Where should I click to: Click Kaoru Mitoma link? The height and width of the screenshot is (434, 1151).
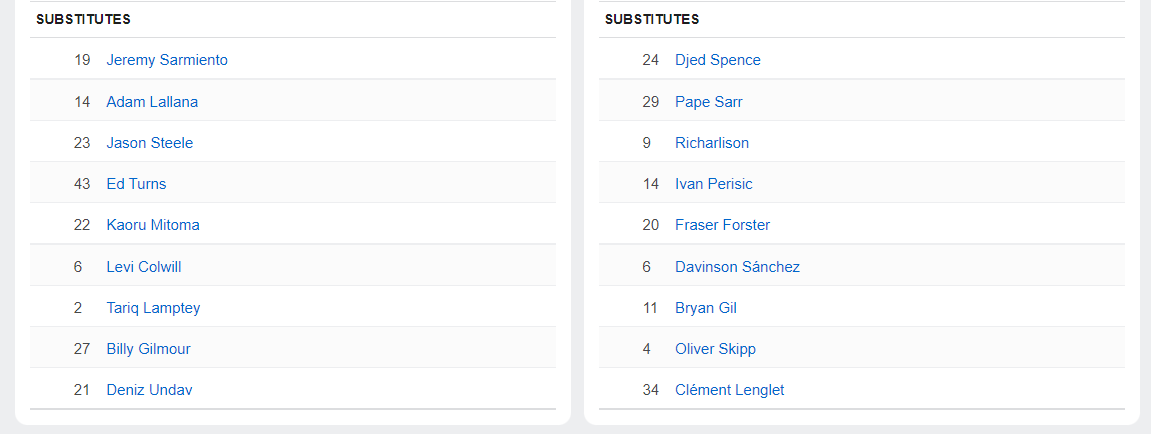[153, 225]
